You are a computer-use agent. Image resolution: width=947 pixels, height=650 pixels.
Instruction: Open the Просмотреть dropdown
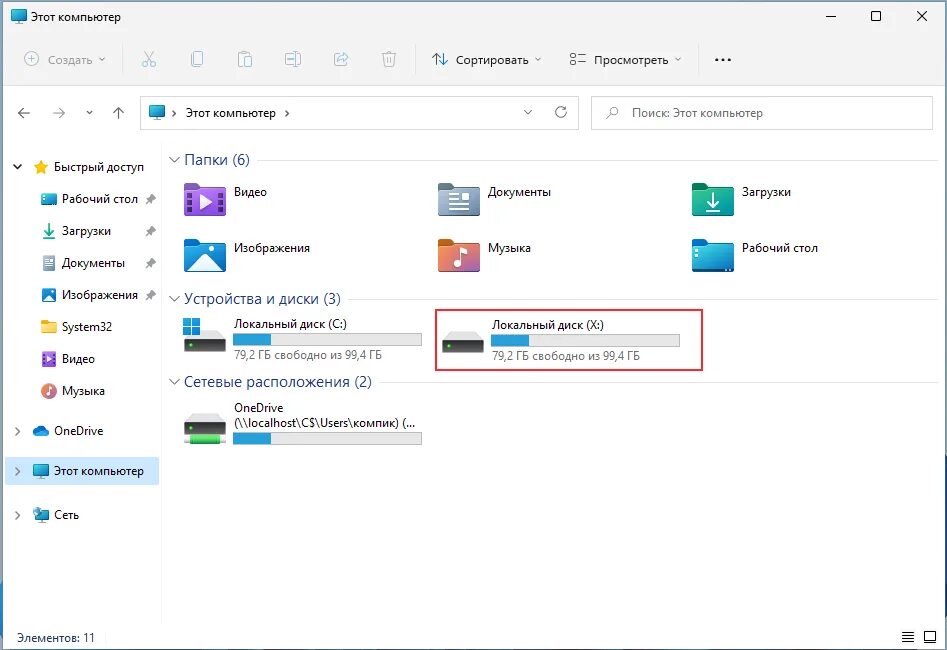pos(625,59)
